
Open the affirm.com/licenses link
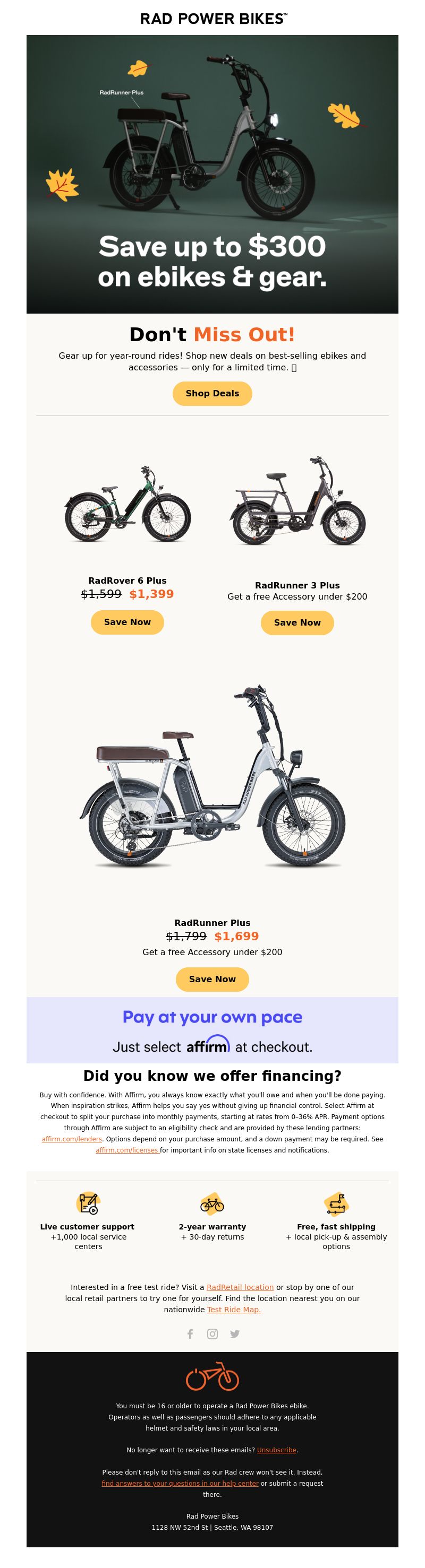(x=127, y=1150)
